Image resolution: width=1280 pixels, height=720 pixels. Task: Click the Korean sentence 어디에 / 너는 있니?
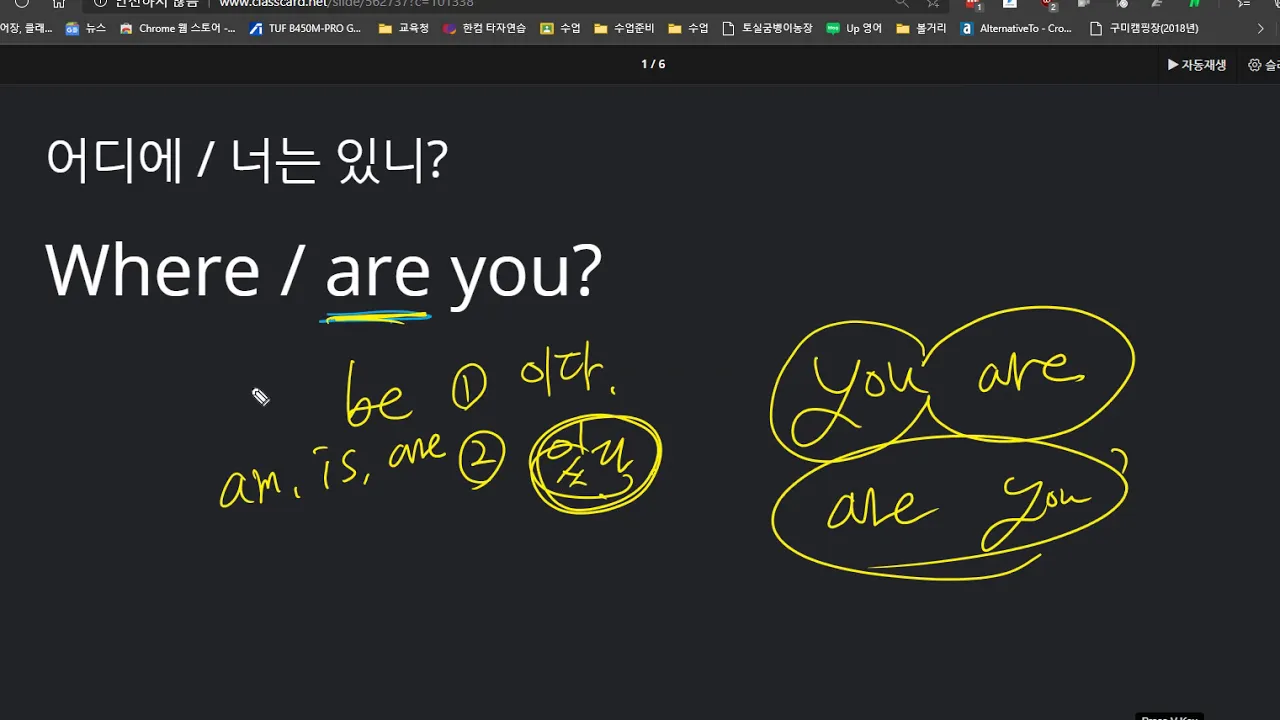(x=246, y=160)
